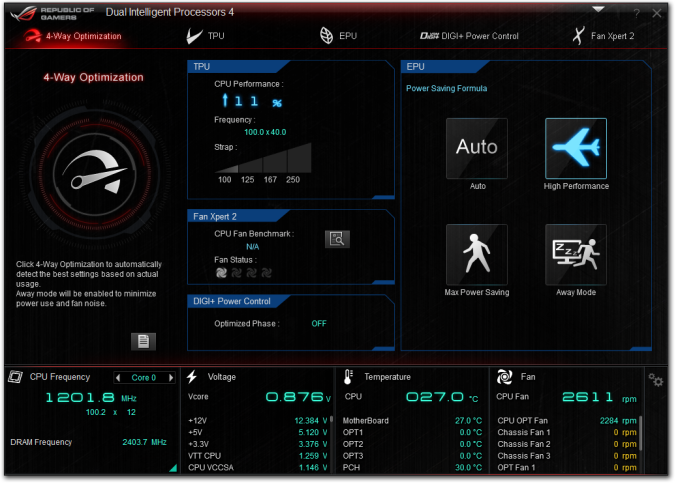Click the Optimized Phase OFF value

pos(319,324)
